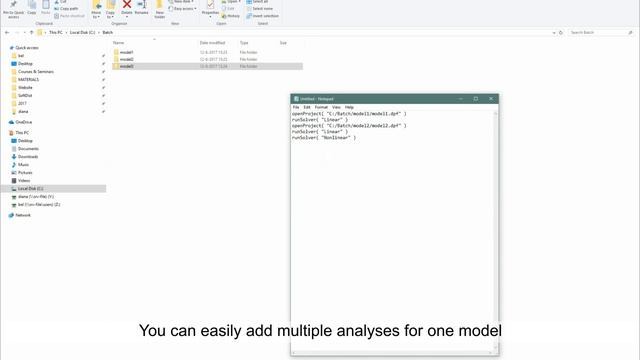This screenshot has width=640, height=360.
Task: Open the Notepad Edit menu
Action: click(x=307, y=107)
